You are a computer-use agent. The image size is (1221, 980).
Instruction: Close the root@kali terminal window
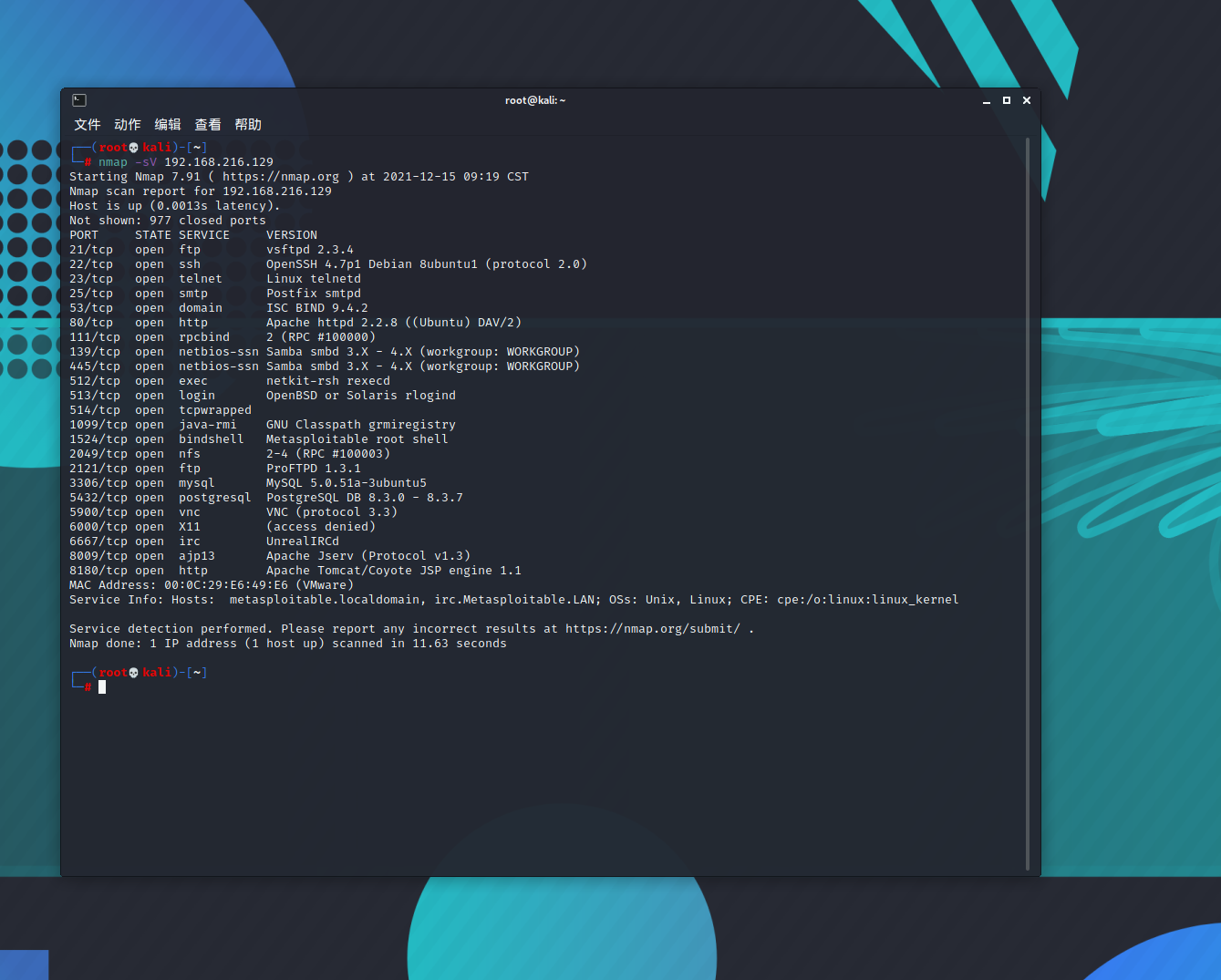pyautogui.click(x=1027, y=100)
